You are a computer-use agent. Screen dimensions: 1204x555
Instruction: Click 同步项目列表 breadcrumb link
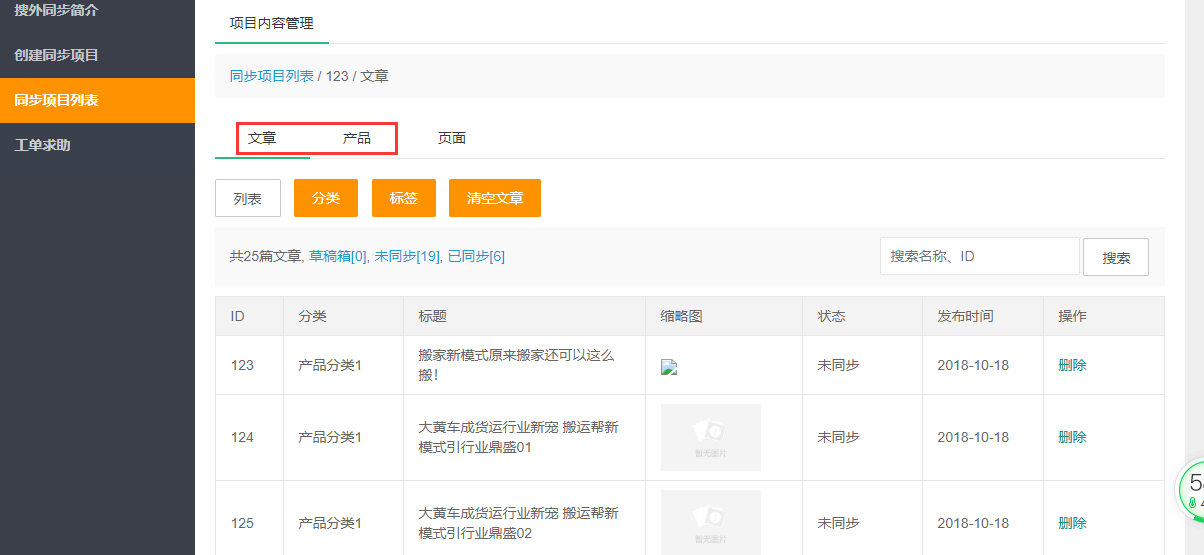click(x=272, y=76)
